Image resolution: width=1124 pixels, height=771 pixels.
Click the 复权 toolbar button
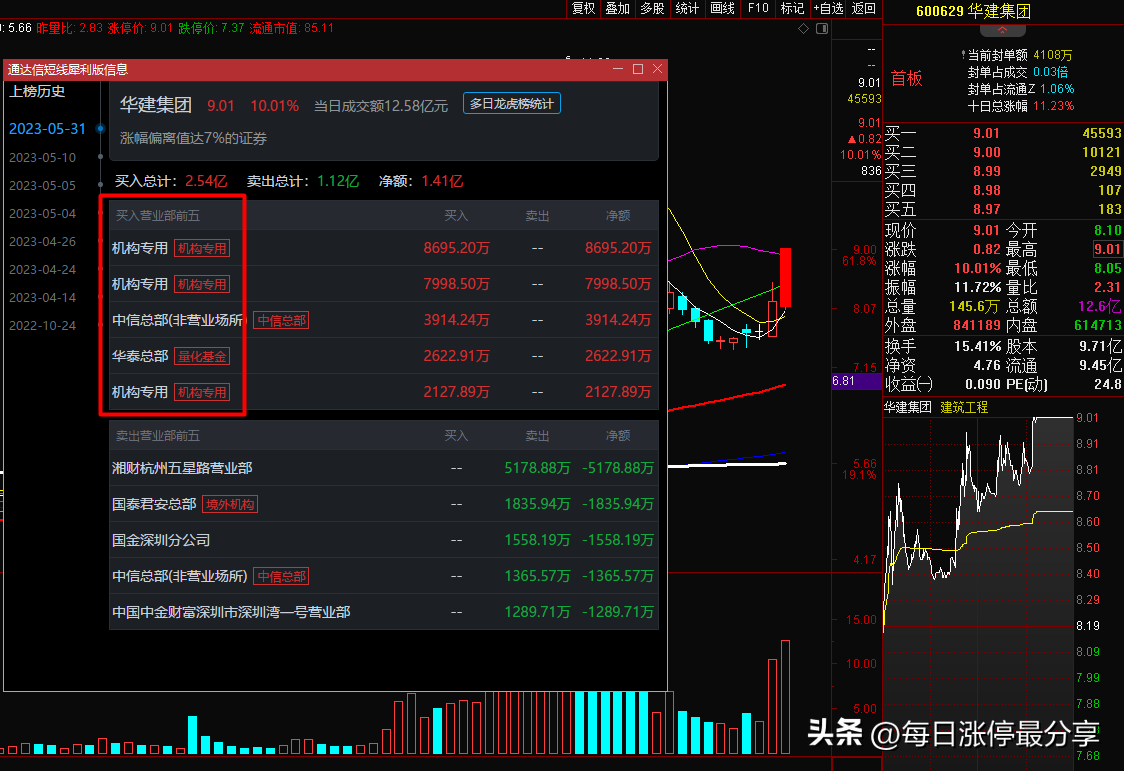click(x=584, y=8)
